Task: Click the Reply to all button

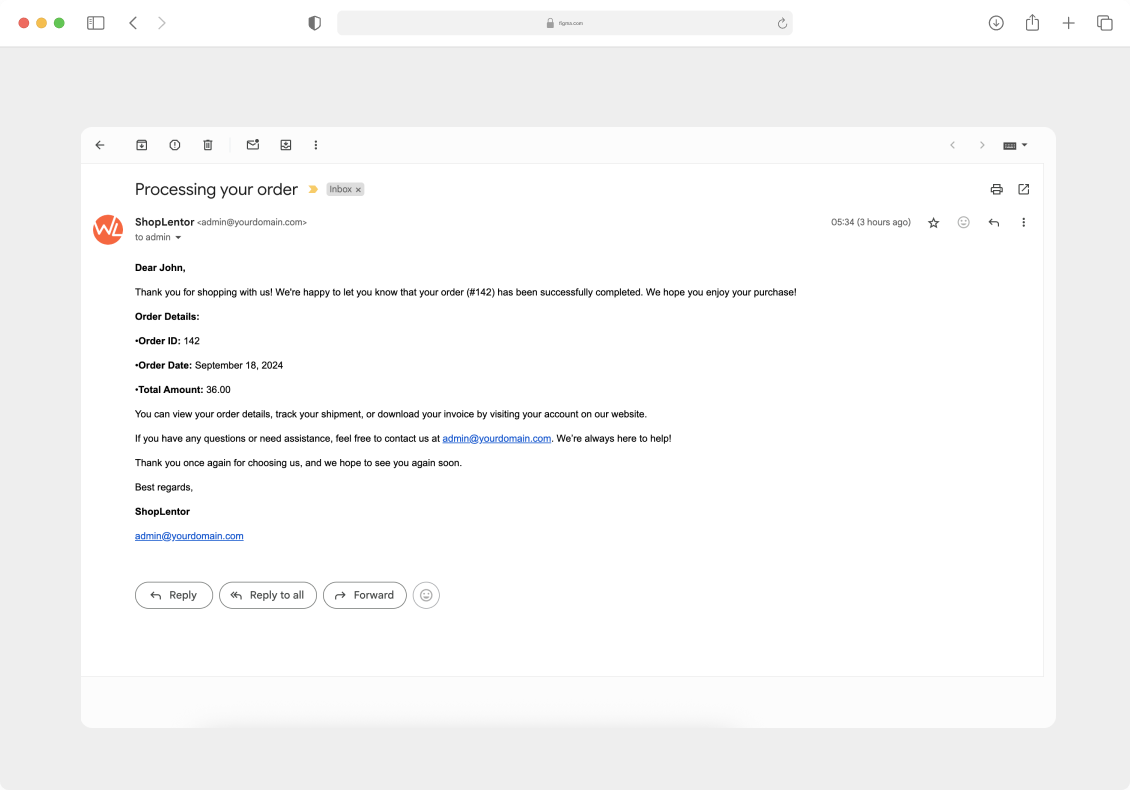Action: pyautogui.click(x=268, y=595)
